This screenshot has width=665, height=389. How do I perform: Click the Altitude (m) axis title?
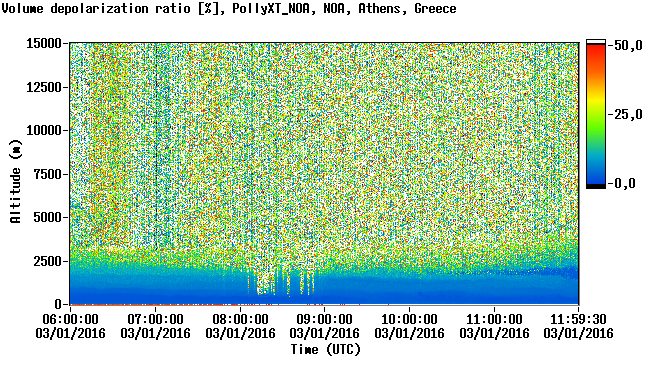tap(15, 181)
